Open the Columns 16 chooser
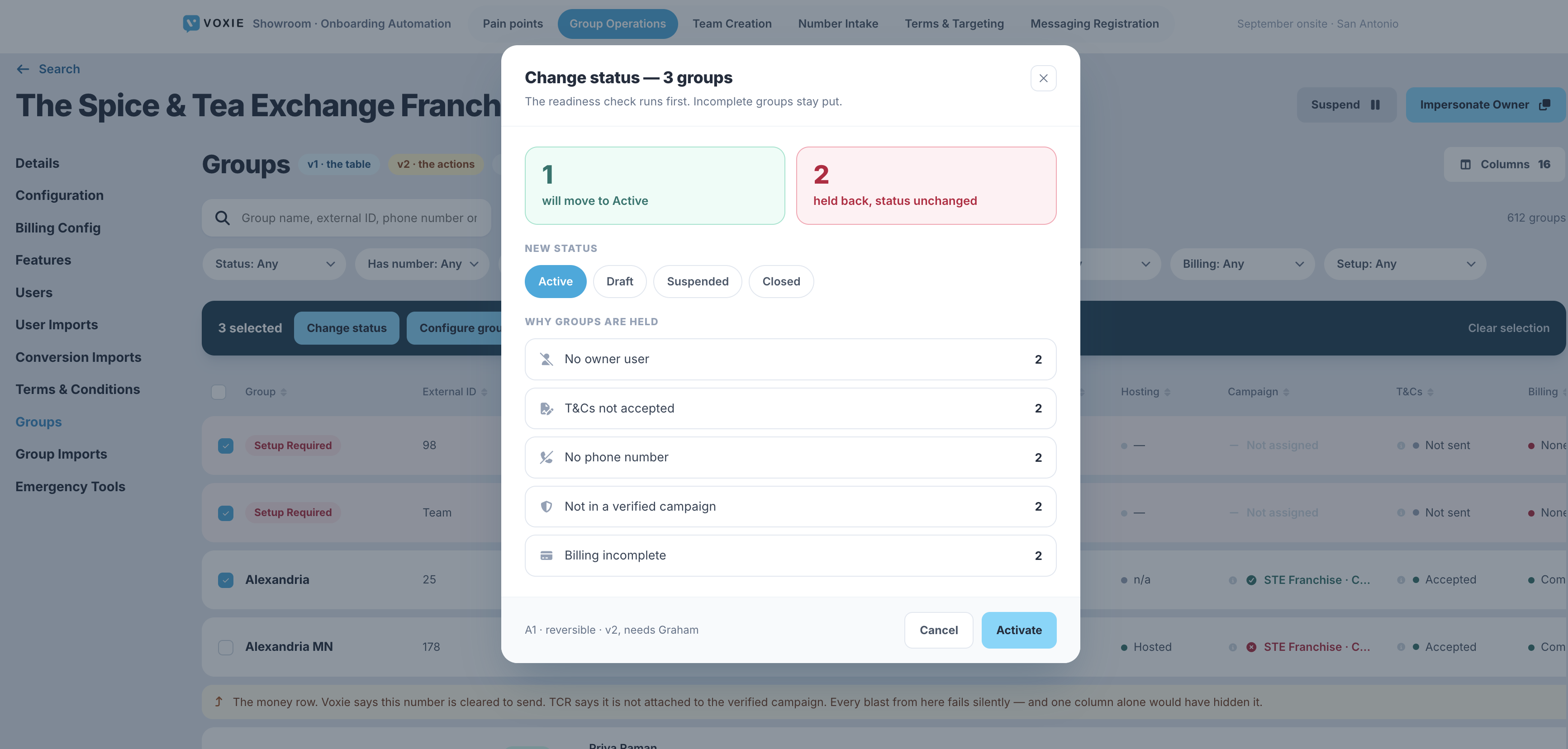Viewport: 1568px width, 749px height. 1504,164
